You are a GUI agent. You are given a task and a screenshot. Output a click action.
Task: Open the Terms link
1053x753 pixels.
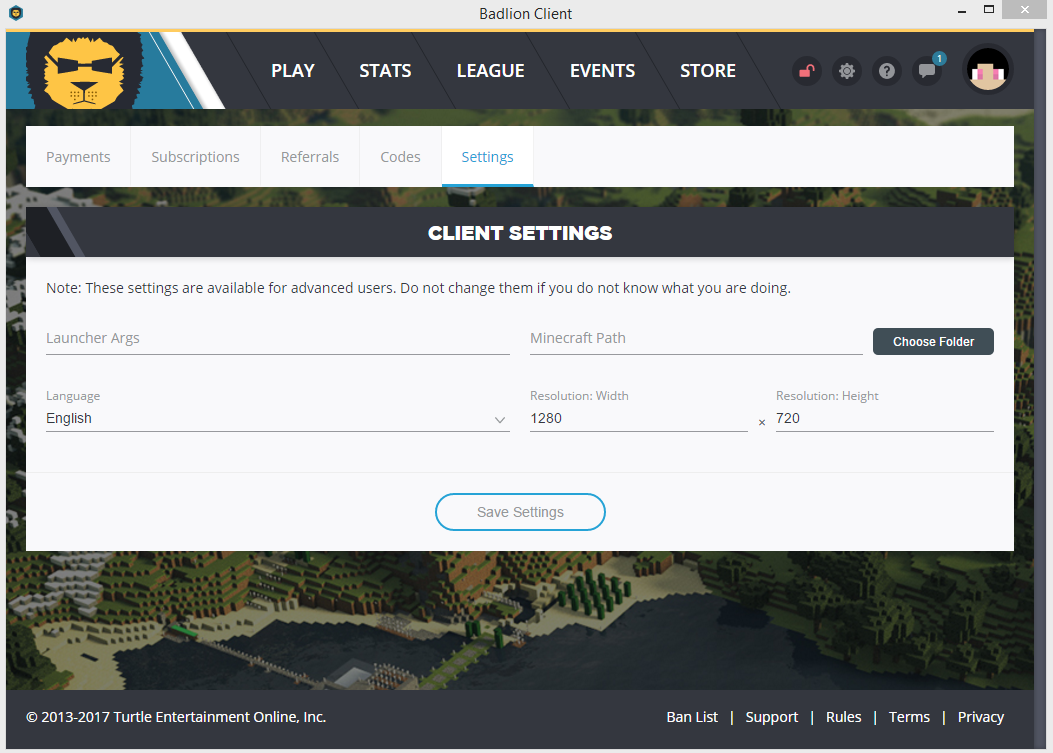tap(909, 717)
